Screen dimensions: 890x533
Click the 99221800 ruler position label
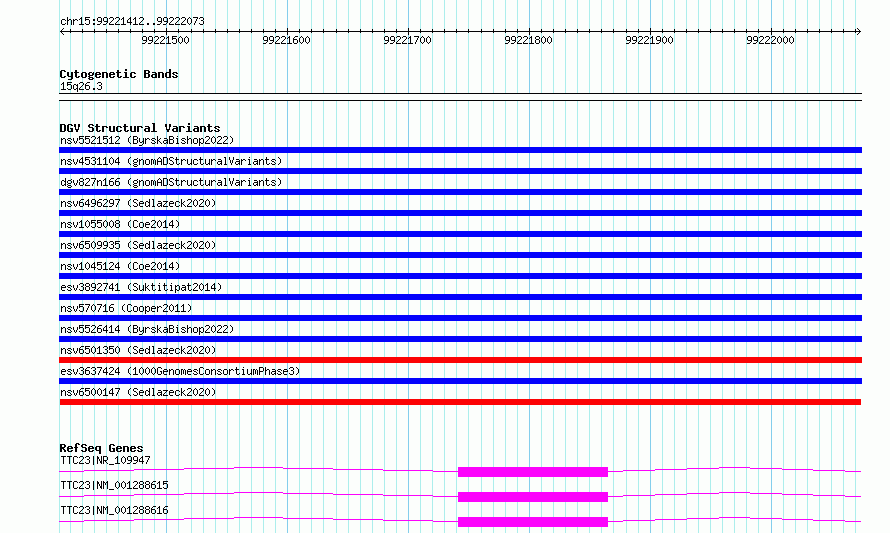(x=528, y=40)
